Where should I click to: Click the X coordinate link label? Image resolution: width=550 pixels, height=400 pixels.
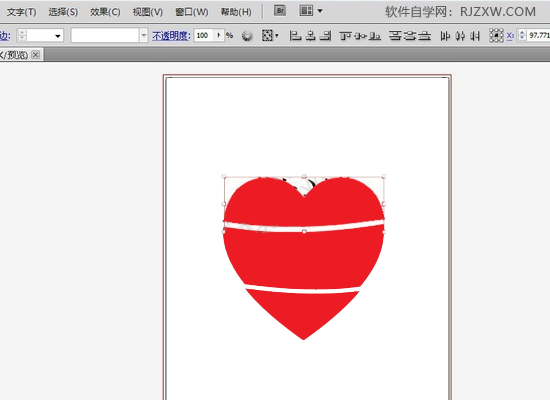pyautogui.click(x=510, y=35)
